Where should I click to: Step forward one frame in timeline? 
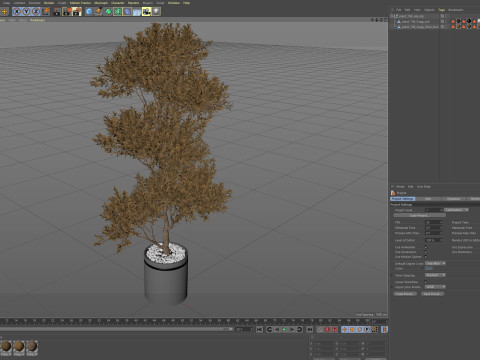pyautogui.click(x=292, y=329)
